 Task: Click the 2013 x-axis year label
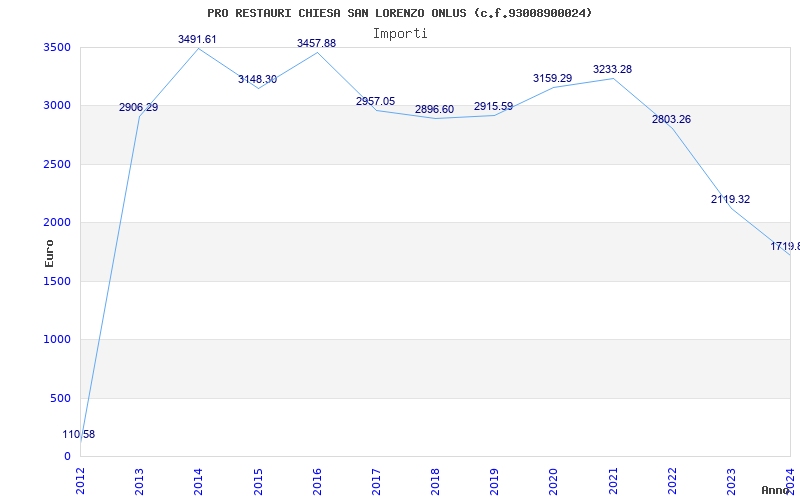tap(139, 481)
